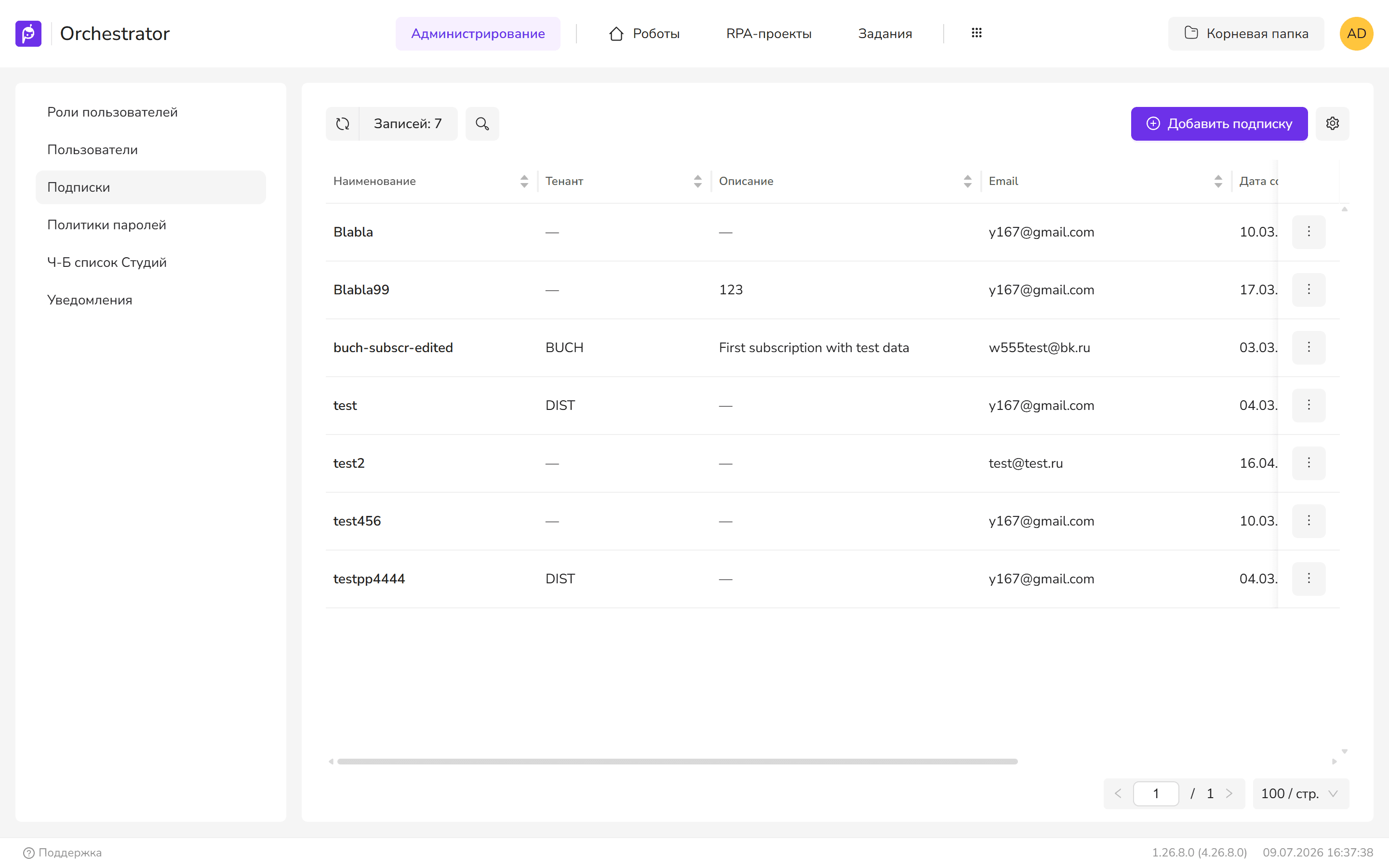Open the 100 / стр. page size dropdown
This screenshot has width=1389, height=868.
[x=1300, y=793]
